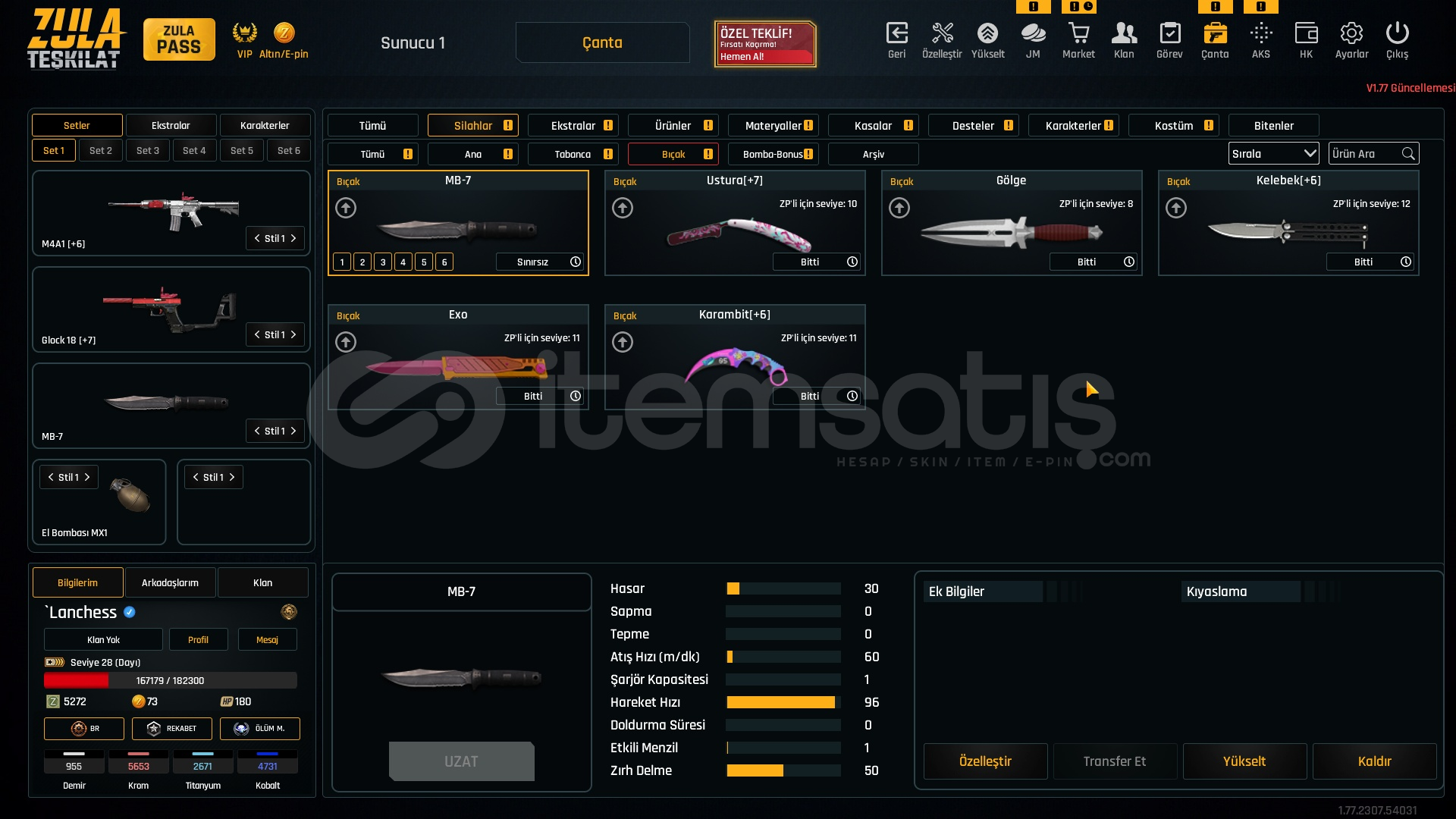1456x819 pixels.
Task: Switch to ÖLÜM M. stats mode
Action: 260,729
